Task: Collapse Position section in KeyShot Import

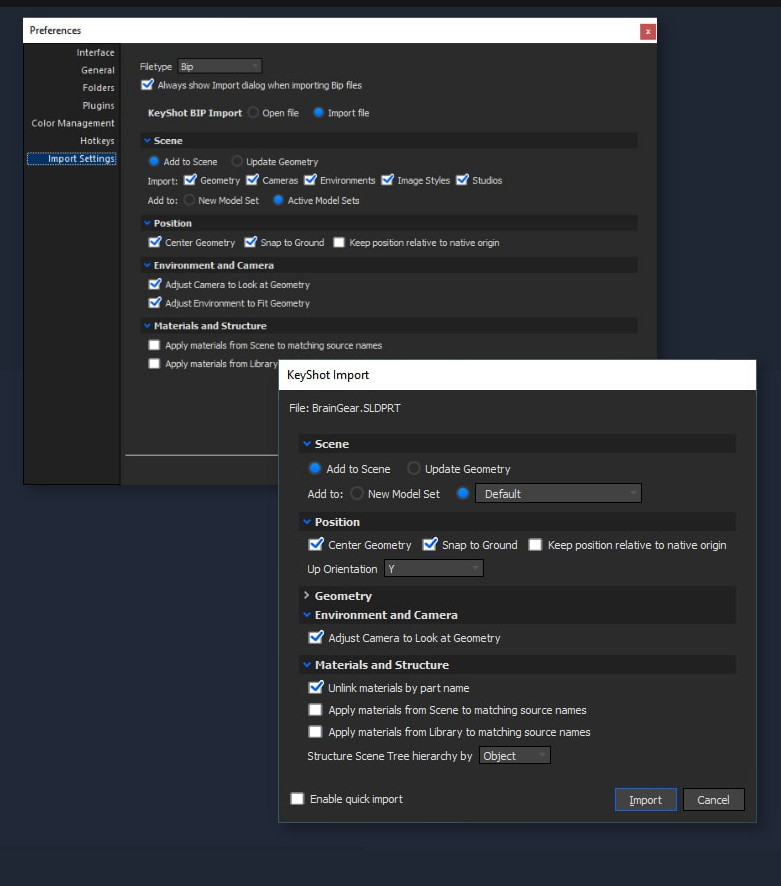Action: coord(307,522)
